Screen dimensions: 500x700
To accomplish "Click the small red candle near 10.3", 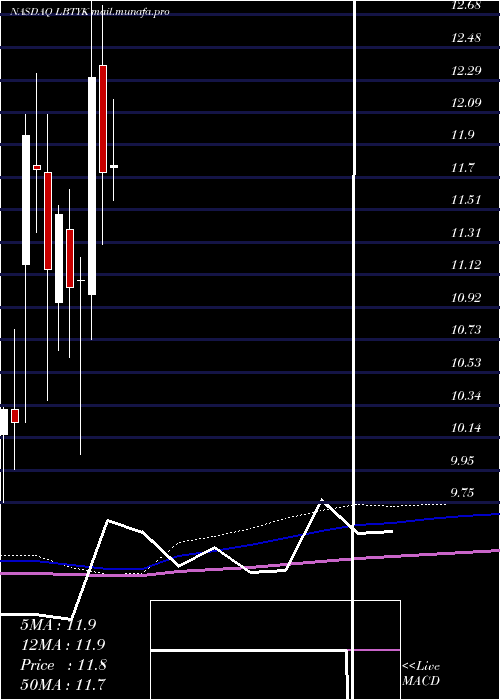I will click(x=15, y=416).
